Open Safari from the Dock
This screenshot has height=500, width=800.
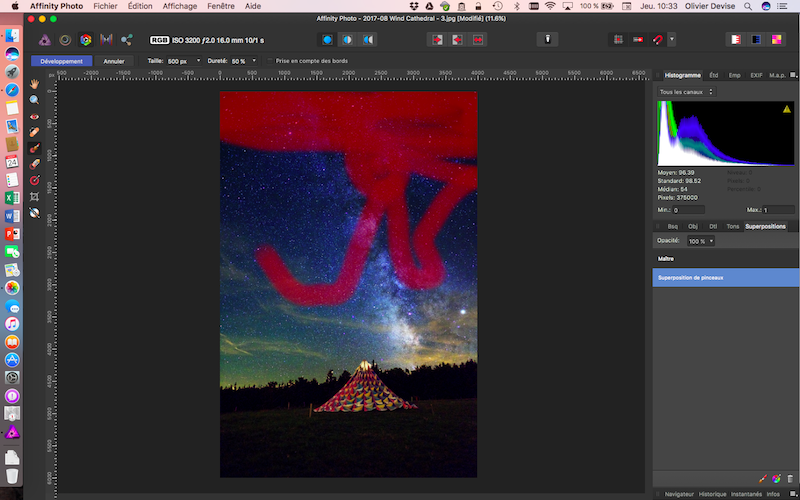(x=12, y=90)
